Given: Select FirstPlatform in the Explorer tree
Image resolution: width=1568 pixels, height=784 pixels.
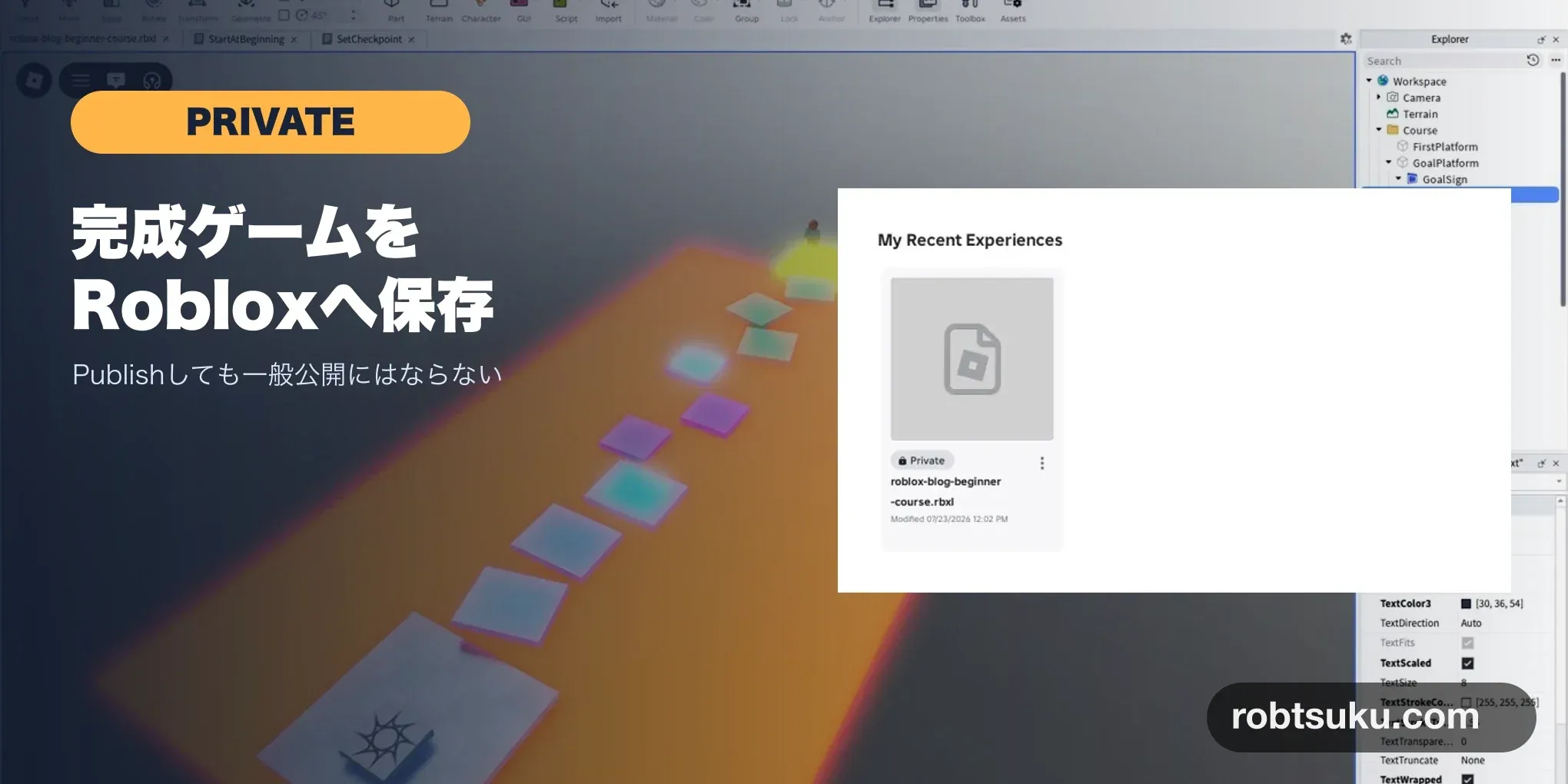Looking at the screenshot, I should [1444, 146].
